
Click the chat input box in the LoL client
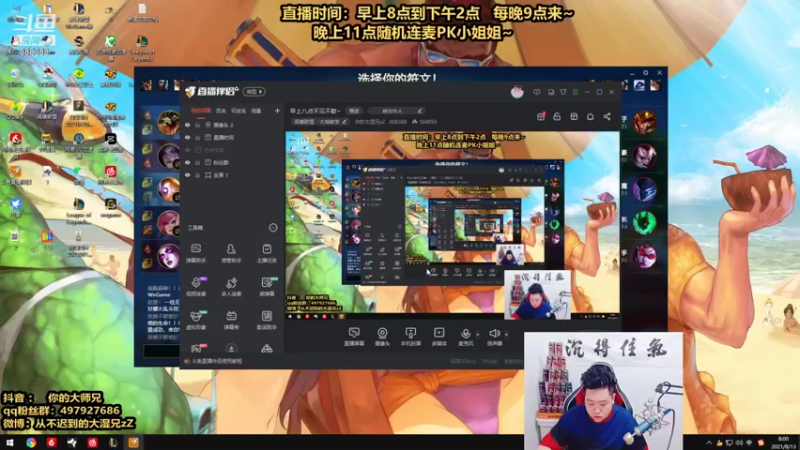[x=161, y=351]
